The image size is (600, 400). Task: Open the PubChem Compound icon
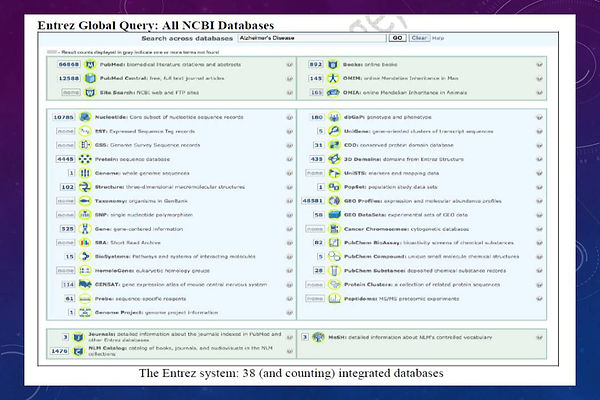(334, 256)
